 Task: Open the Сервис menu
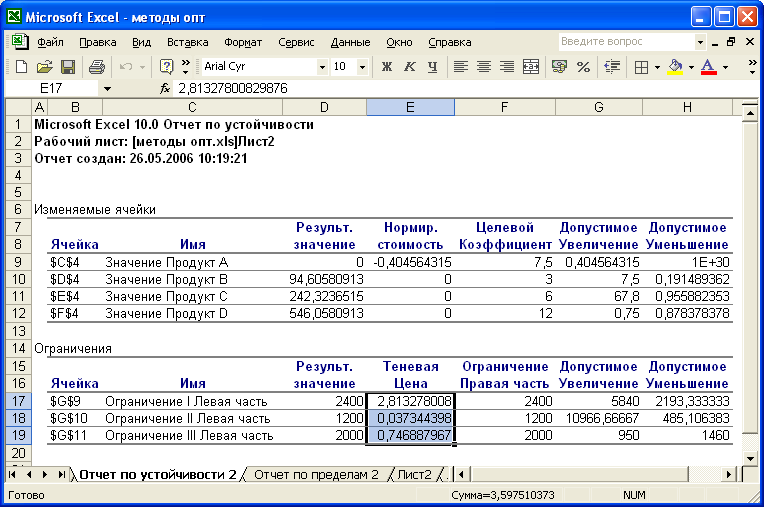point(296,42)
